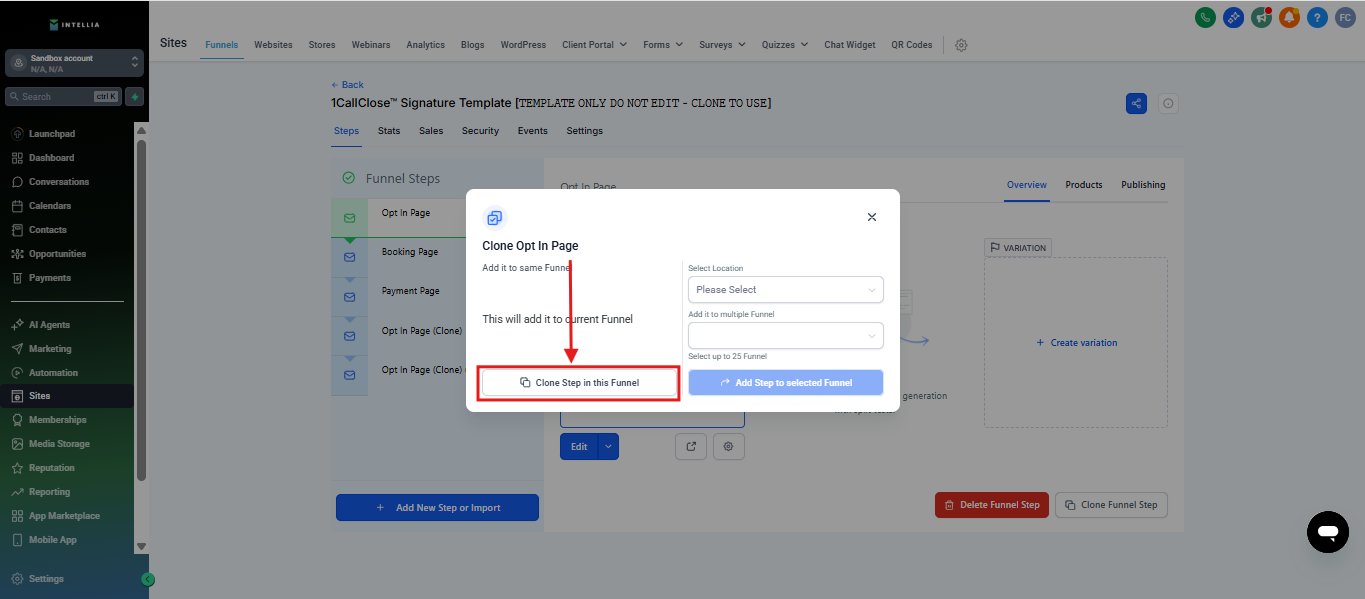Click the share funnel icon button
1365x599 pixels.
[1136, 104]
